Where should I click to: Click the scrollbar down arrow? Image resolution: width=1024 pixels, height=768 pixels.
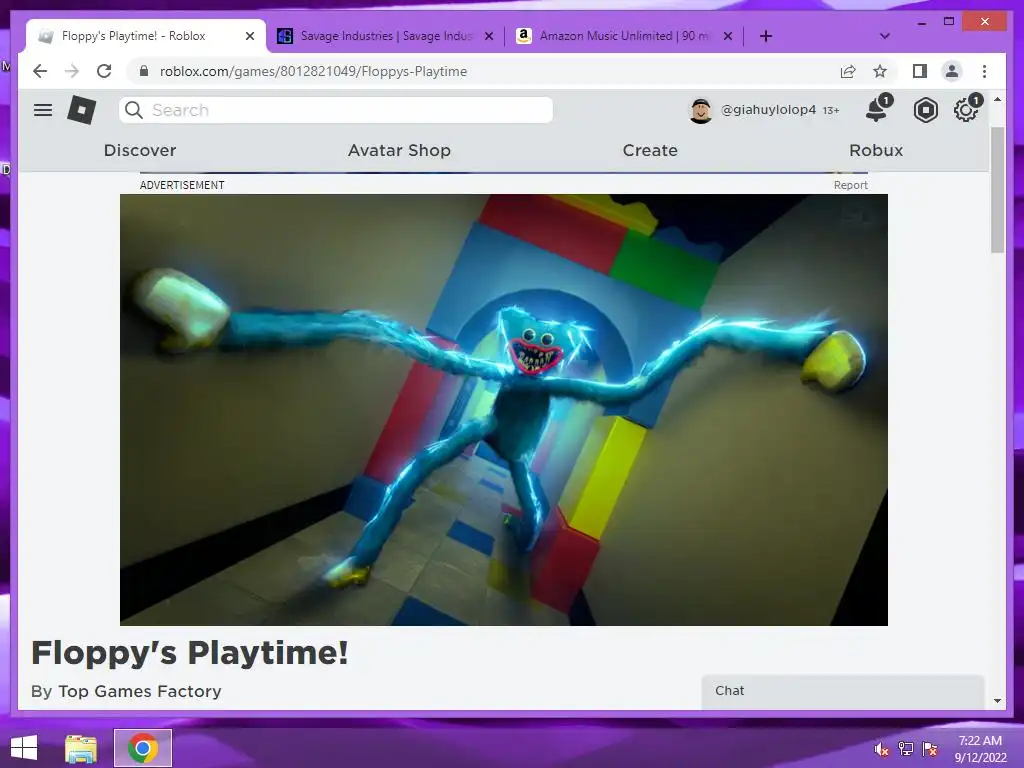[997, 701]
